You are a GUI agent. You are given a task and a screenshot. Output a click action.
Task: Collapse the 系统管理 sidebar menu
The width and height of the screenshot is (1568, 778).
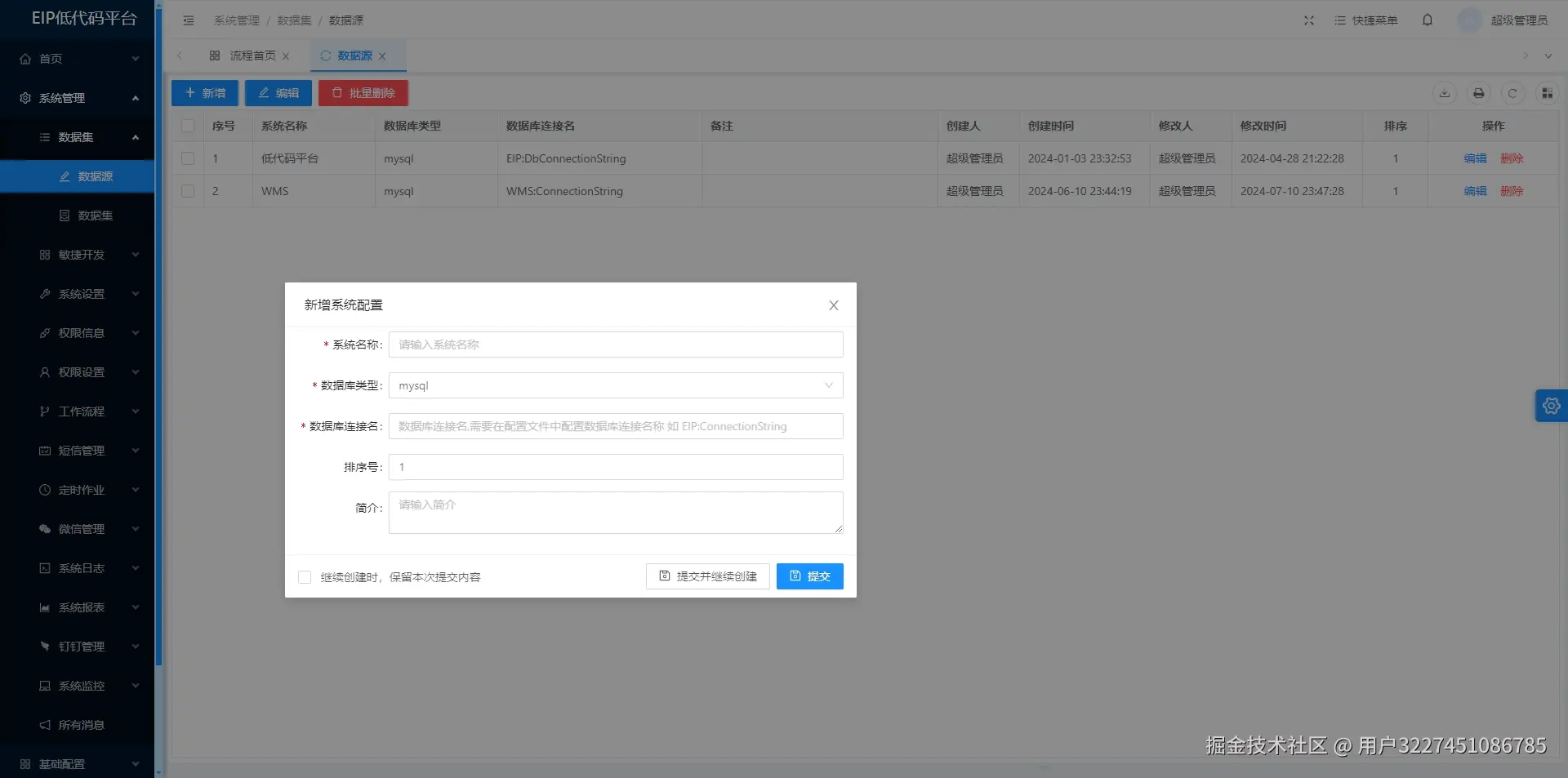click(x=78, y=98)
